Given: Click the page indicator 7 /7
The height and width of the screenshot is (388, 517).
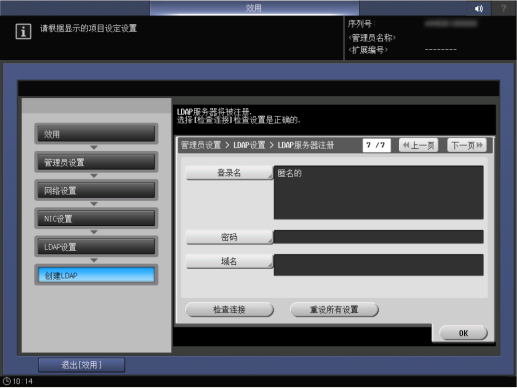Looking at the screenshot, I should point(376,145).
